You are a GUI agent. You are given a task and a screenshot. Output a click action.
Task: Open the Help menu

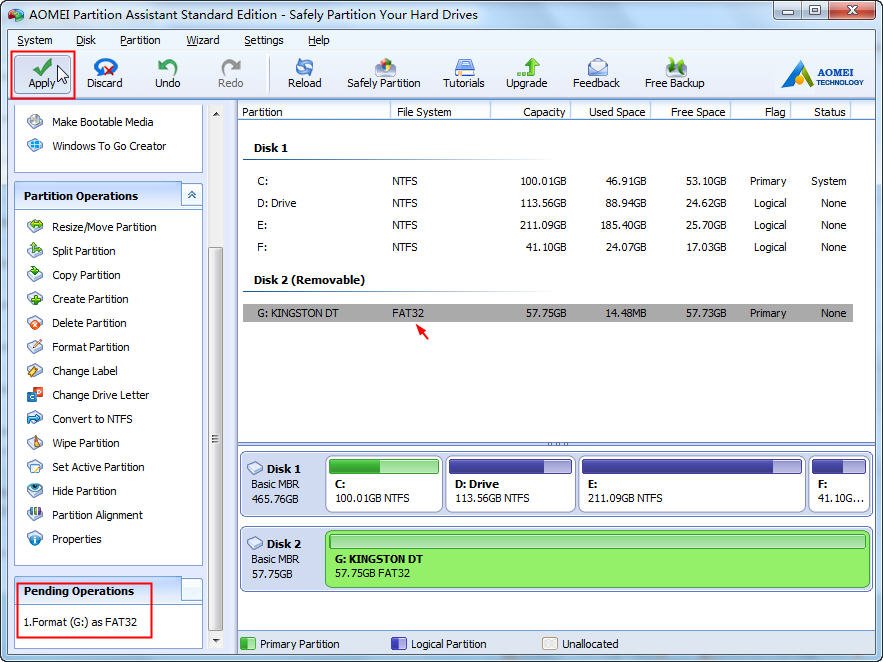point(319,40)
